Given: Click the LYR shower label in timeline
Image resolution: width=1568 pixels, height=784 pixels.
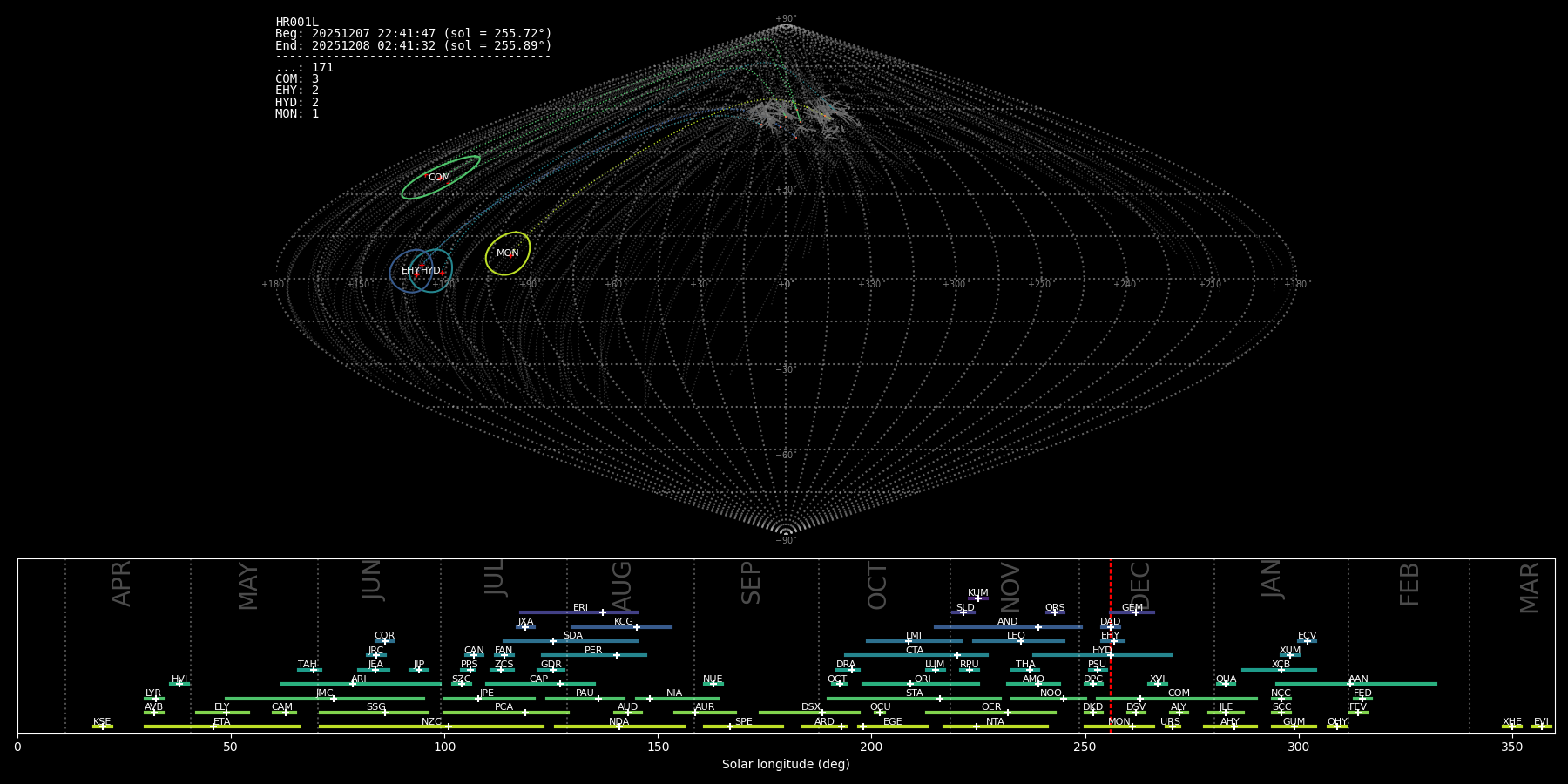Looking at the screenshot, I should pyautogui.click(x=153, y=693).
